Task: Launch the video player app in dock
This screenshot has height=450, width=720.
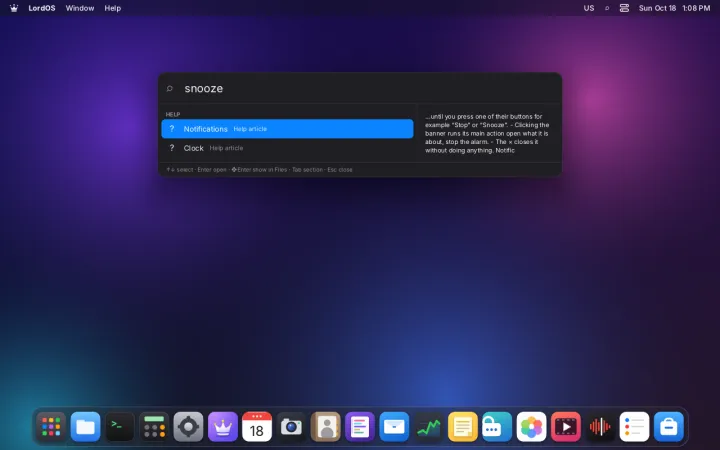Action: coord(565,427)
